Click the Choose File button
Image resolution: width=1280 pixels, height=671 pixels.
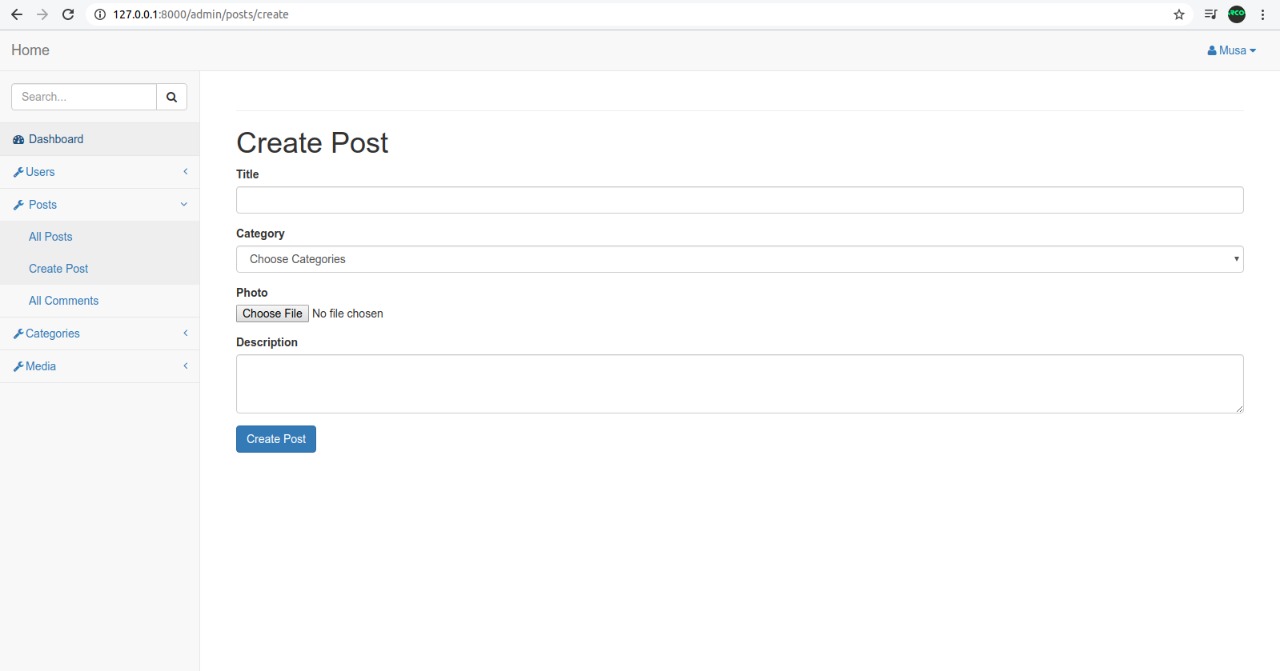point(272,314)
